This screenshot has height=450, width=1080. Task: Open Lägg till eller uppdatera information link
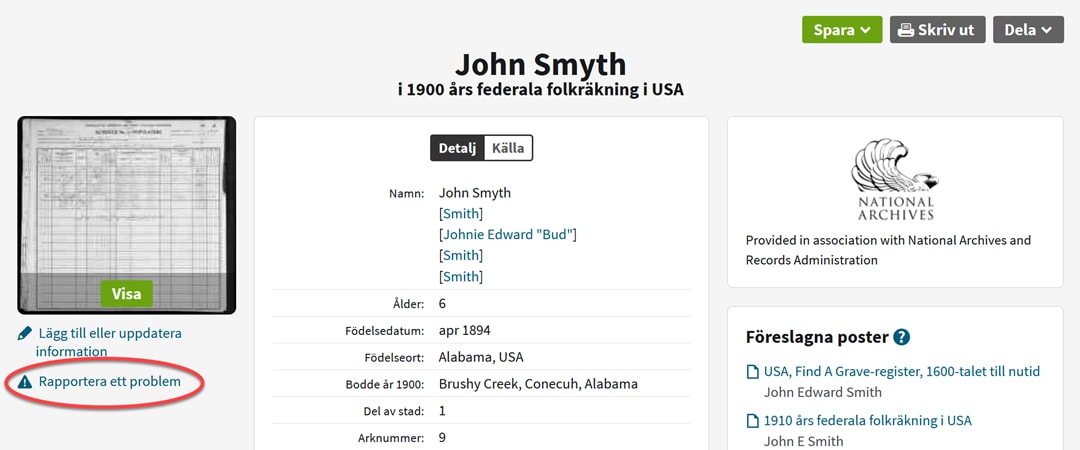[109, 342]
